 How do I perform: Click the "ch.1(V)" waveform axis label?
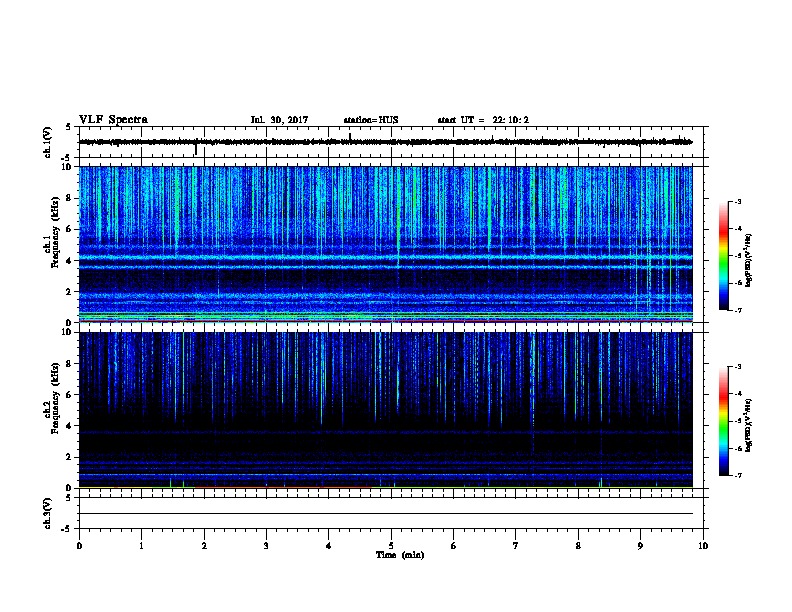pos(48,142)
